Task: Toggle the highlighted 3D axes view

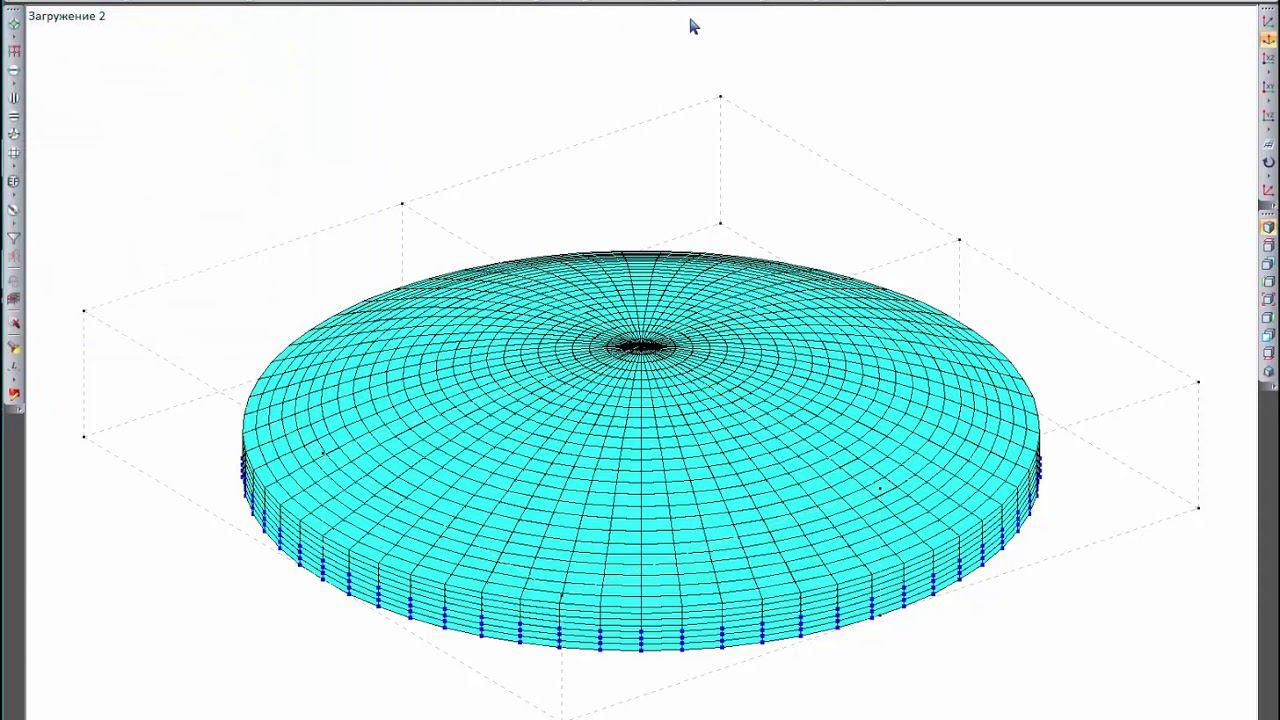Action: point(1268,40)
